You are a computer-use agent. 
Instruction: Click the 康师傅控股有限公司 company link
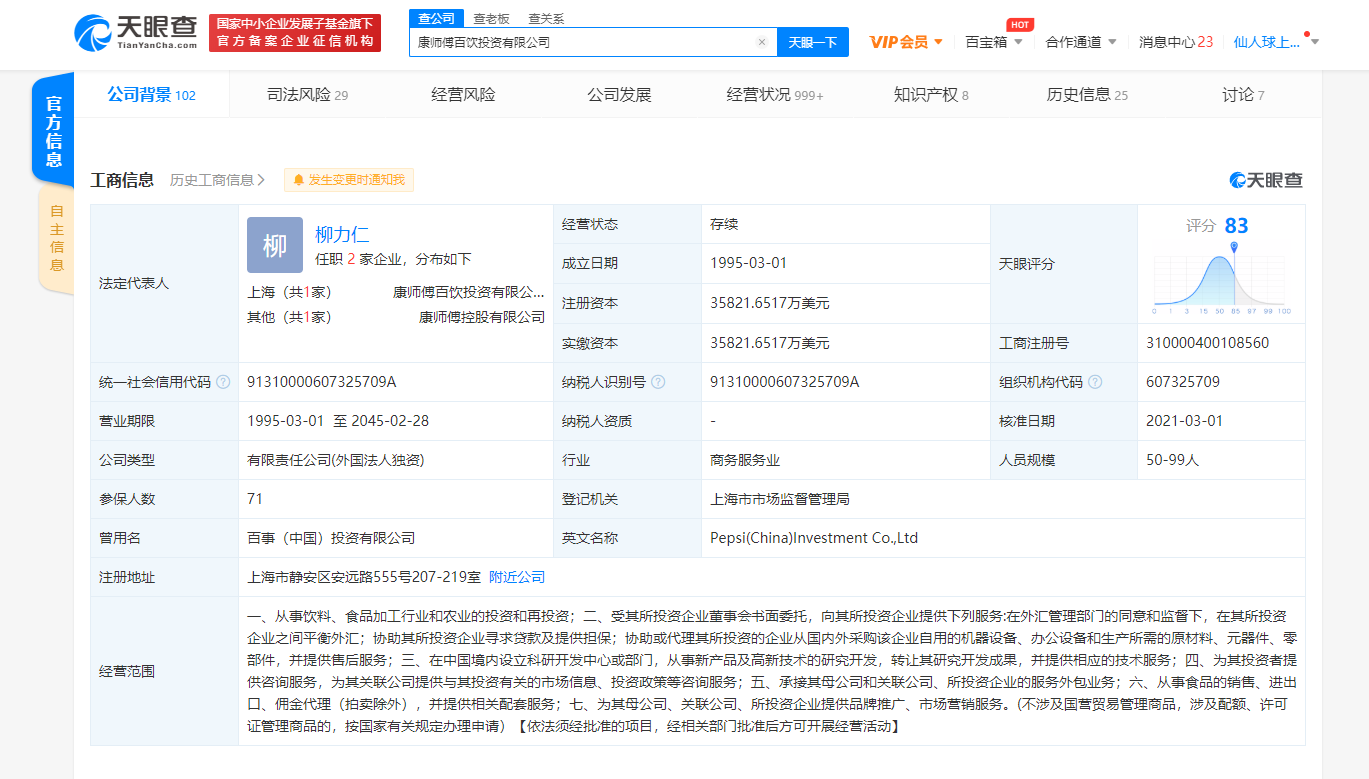click(482, 317)
